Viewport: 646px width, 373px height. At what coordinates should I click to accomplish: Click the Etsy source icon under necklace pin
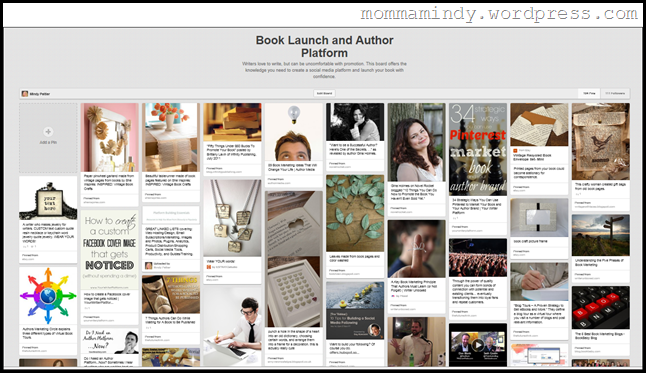209,267
